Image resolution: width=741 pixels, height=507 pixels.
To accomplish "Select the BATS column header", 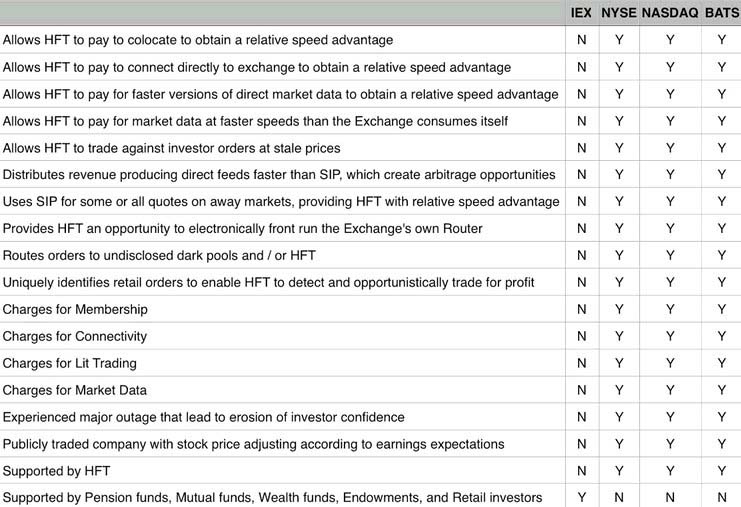I will click(722, 13).
